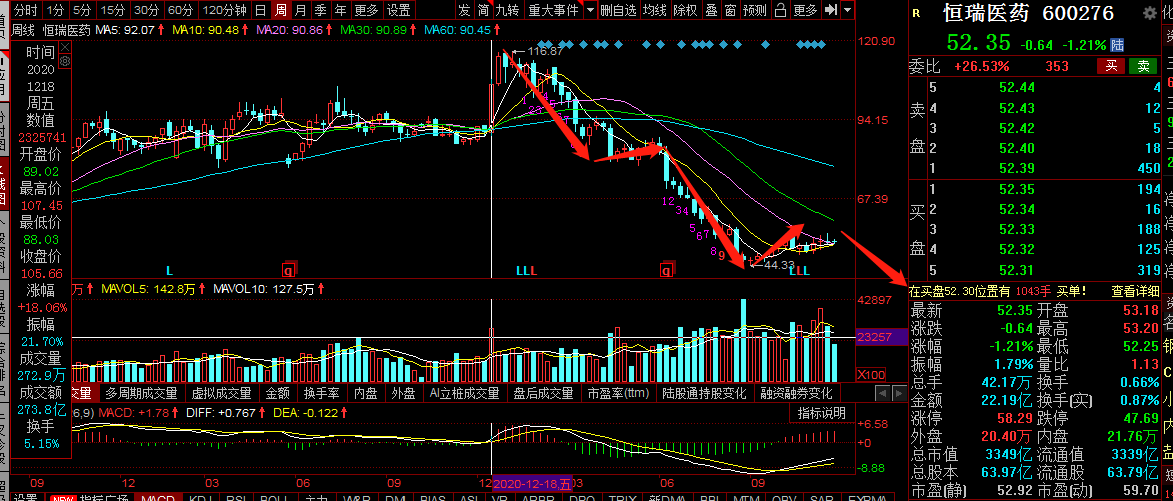Screen dimensions: 1173x501
Task: Click the green 卖 sell button
Action: click(x=1143, y=66)
